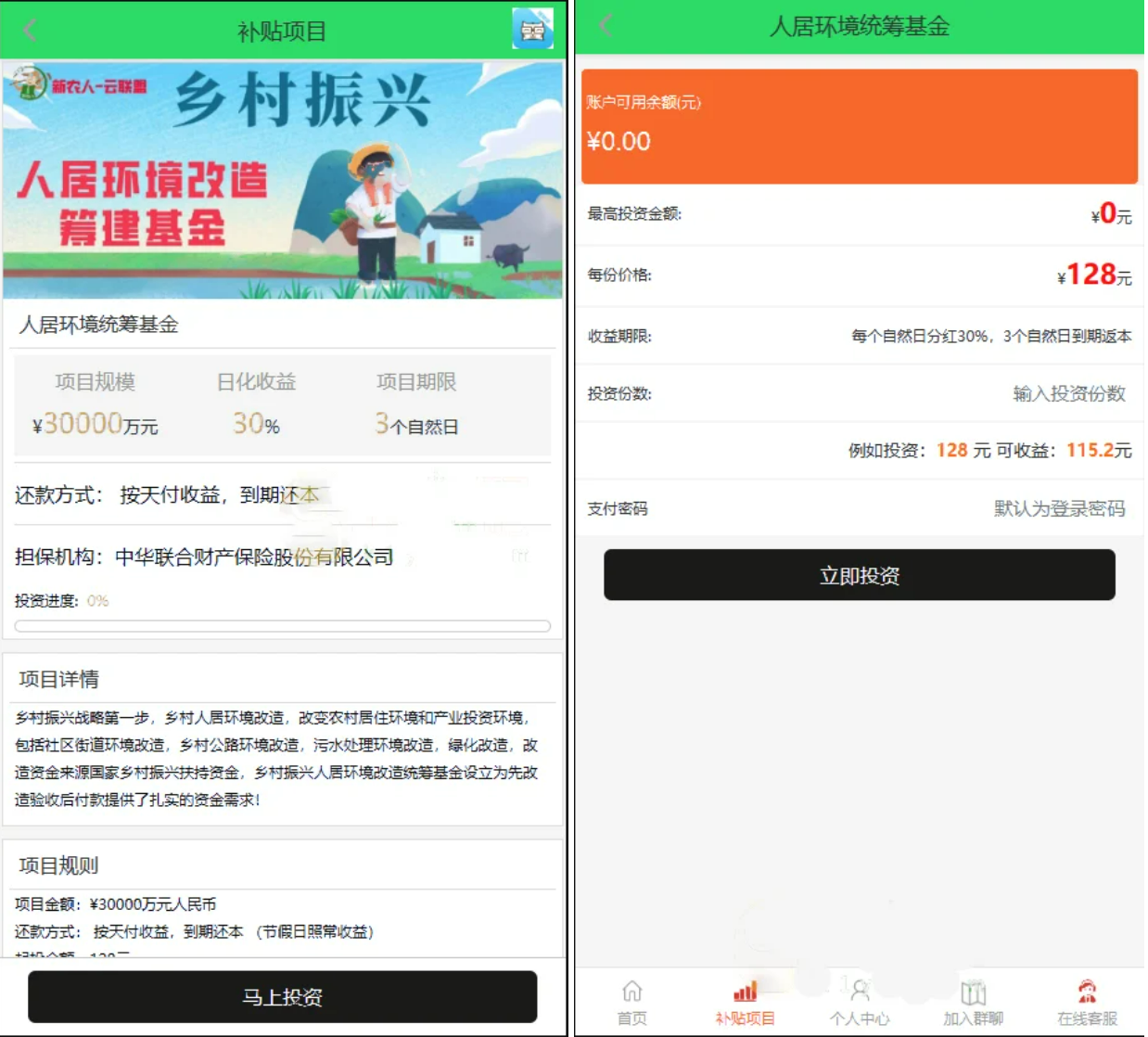The image size is (1148, 1037).
Task: Open 个人中心 via the person icon
Action: [860, 990]
